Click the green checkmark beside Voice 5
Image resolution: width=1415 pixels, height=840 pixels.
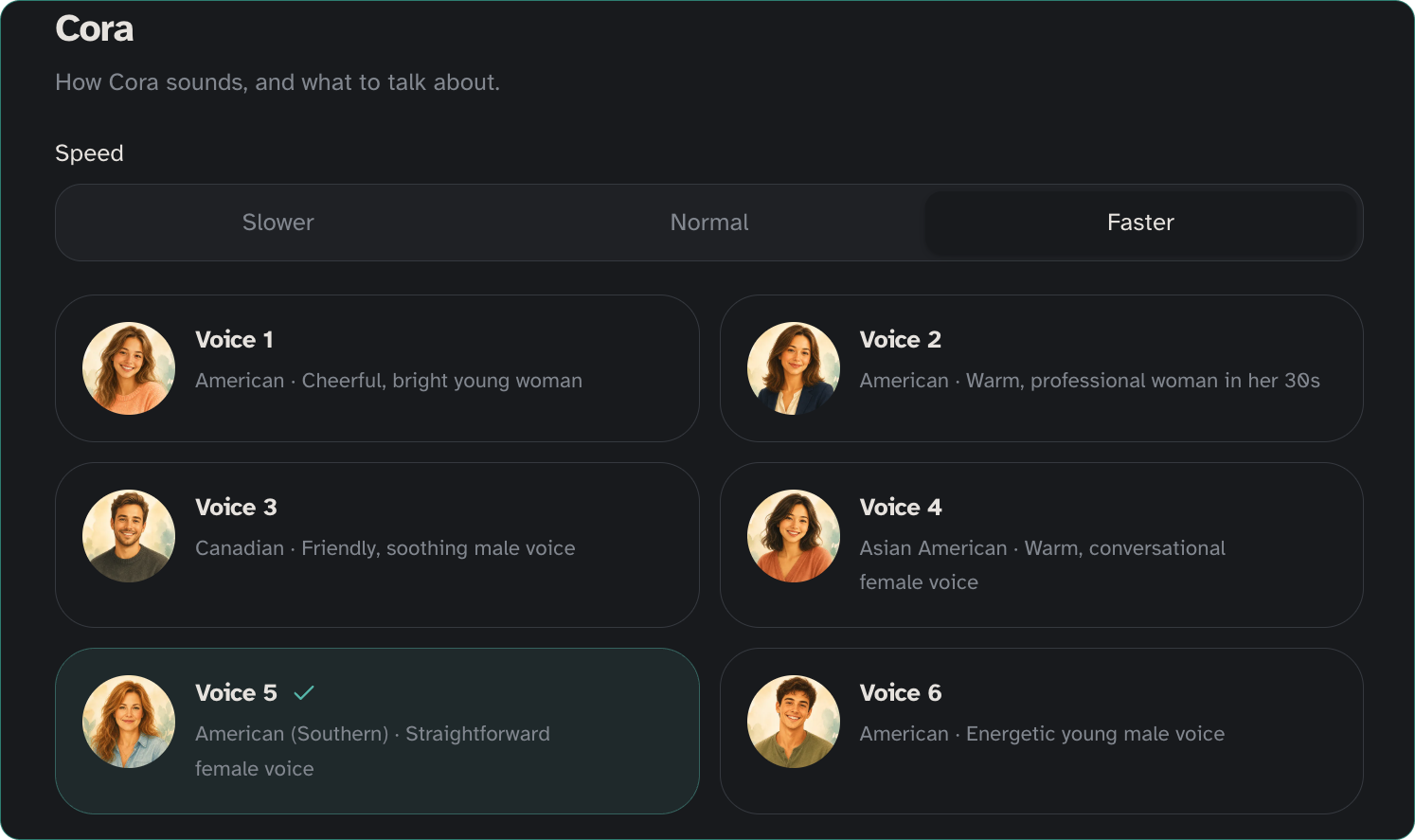[304, 693]
